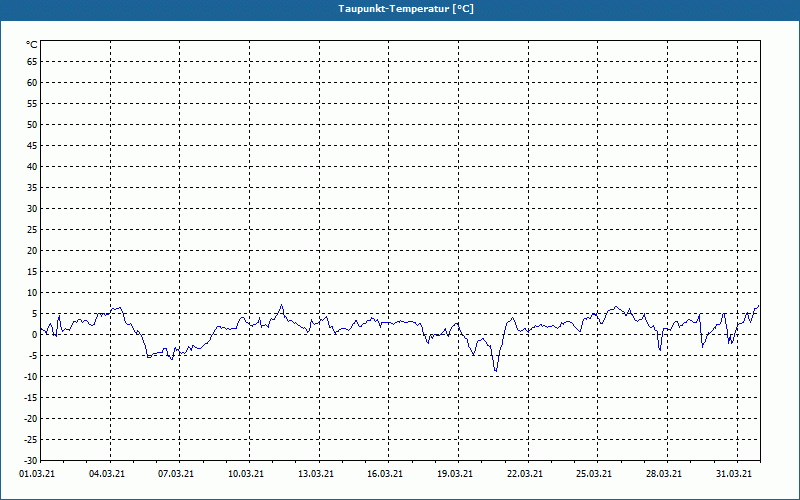
Task: Click the 30 value on temperature axis
Action: tap(32, 209)
